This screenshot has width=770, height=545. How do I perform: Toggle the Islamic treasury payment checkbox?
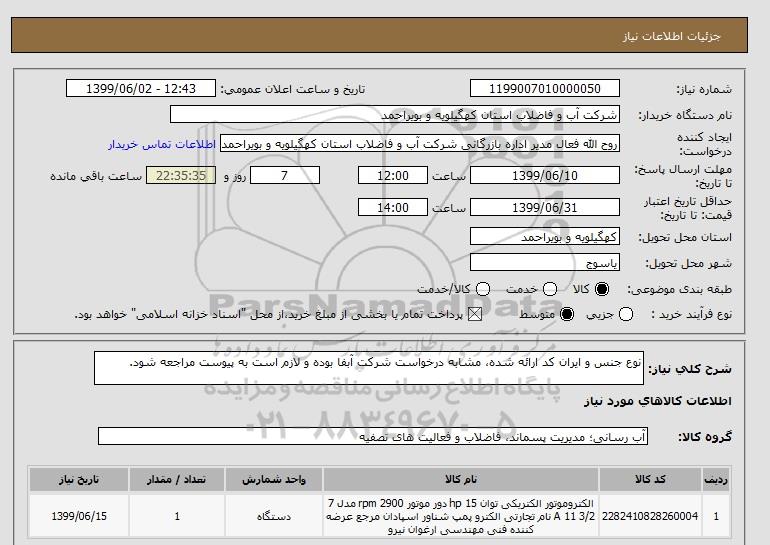(474, 314)
